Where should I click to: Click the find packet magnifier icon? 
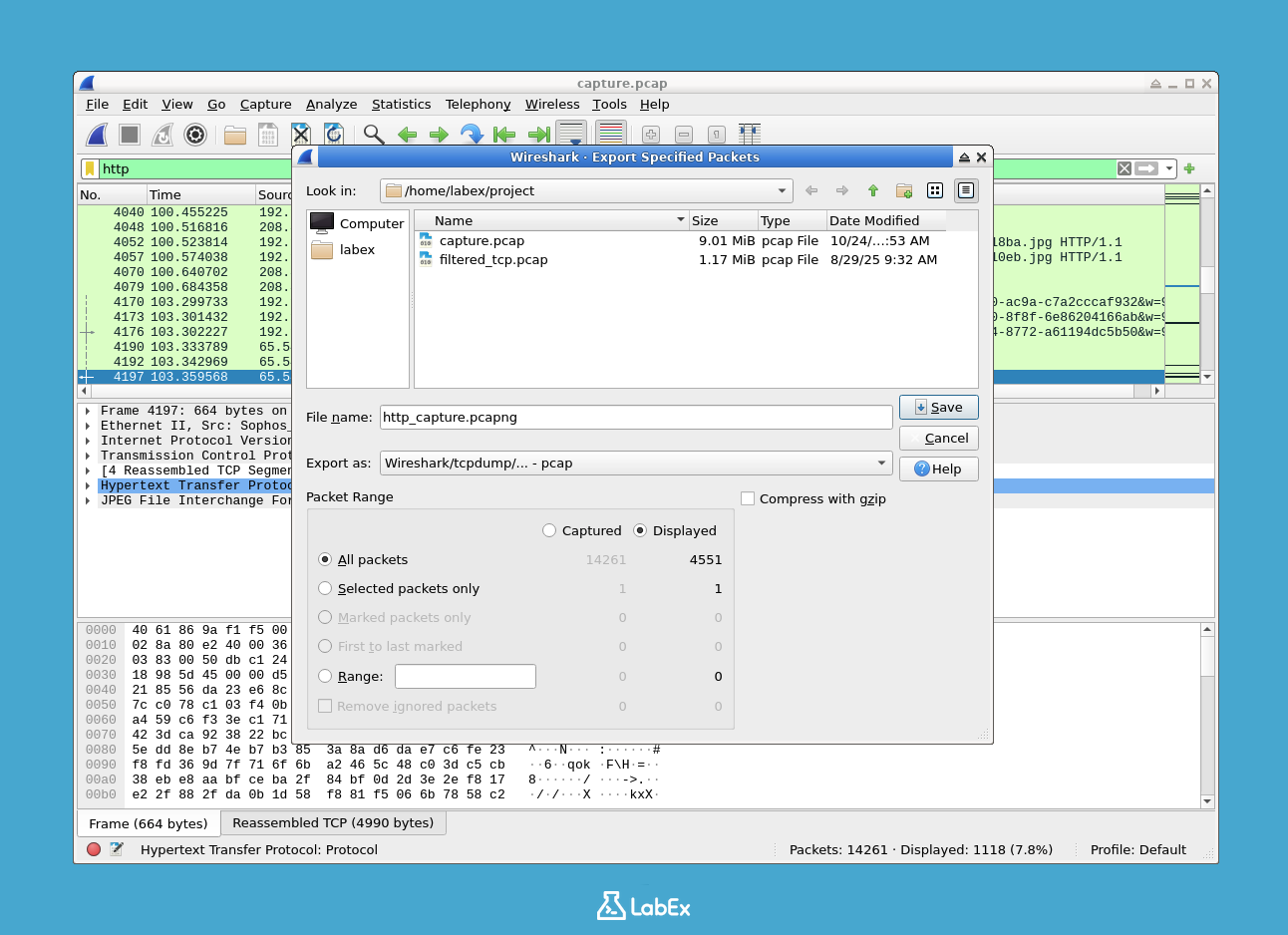pyautogui.click(x=372, y=134)
